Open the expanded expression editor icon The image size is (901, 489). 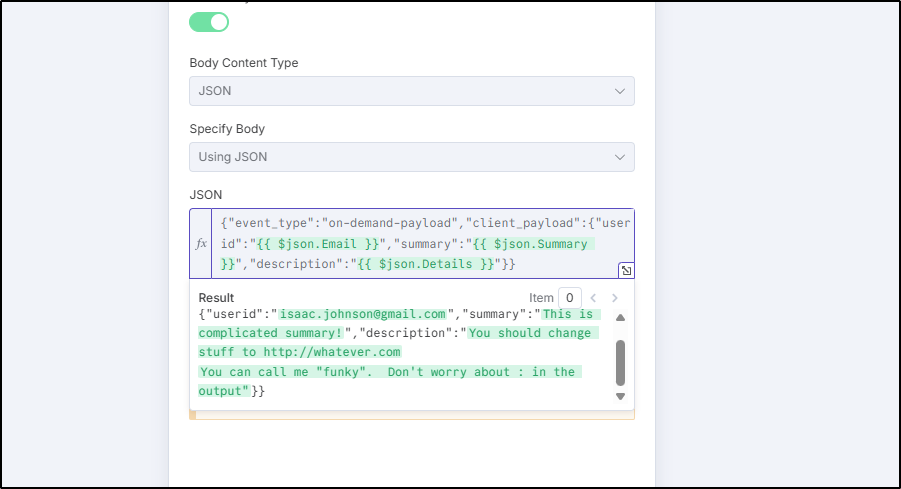tap(626, 271)
